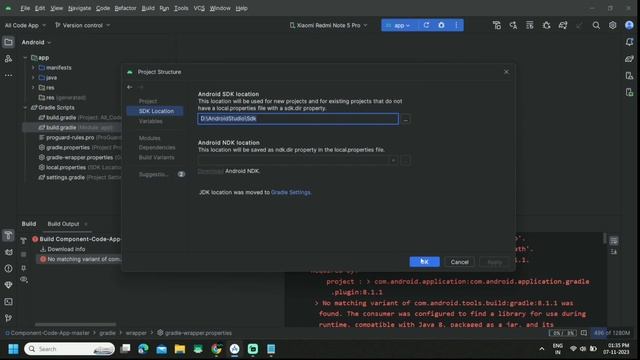Screen dimensions: 640x360
Task: Open the Xiaomi Redmi Note 5 Pro device dropdown
Action: click(329, 25)
